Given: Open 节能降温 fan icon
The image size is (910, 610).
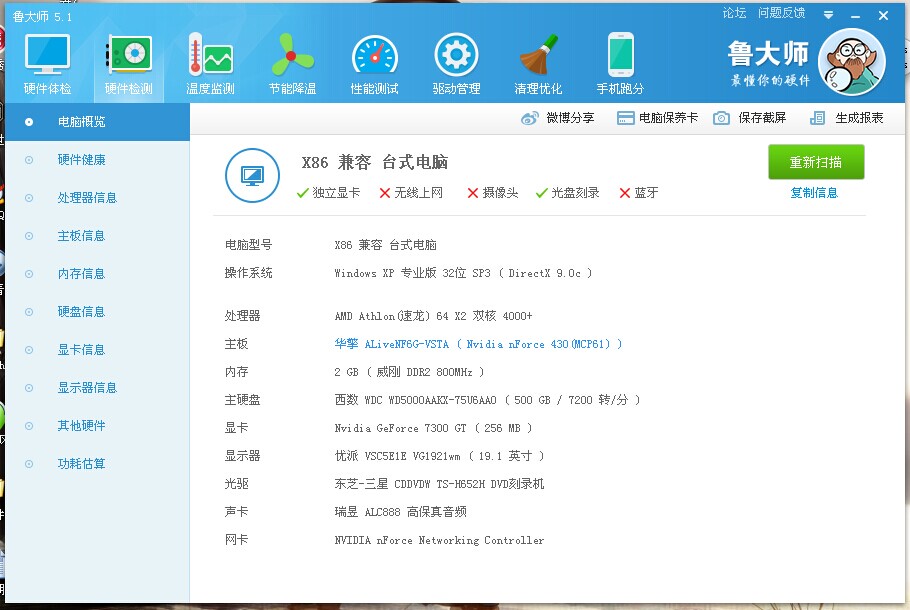Looking at the screenshot, I should tap(292, 54).
